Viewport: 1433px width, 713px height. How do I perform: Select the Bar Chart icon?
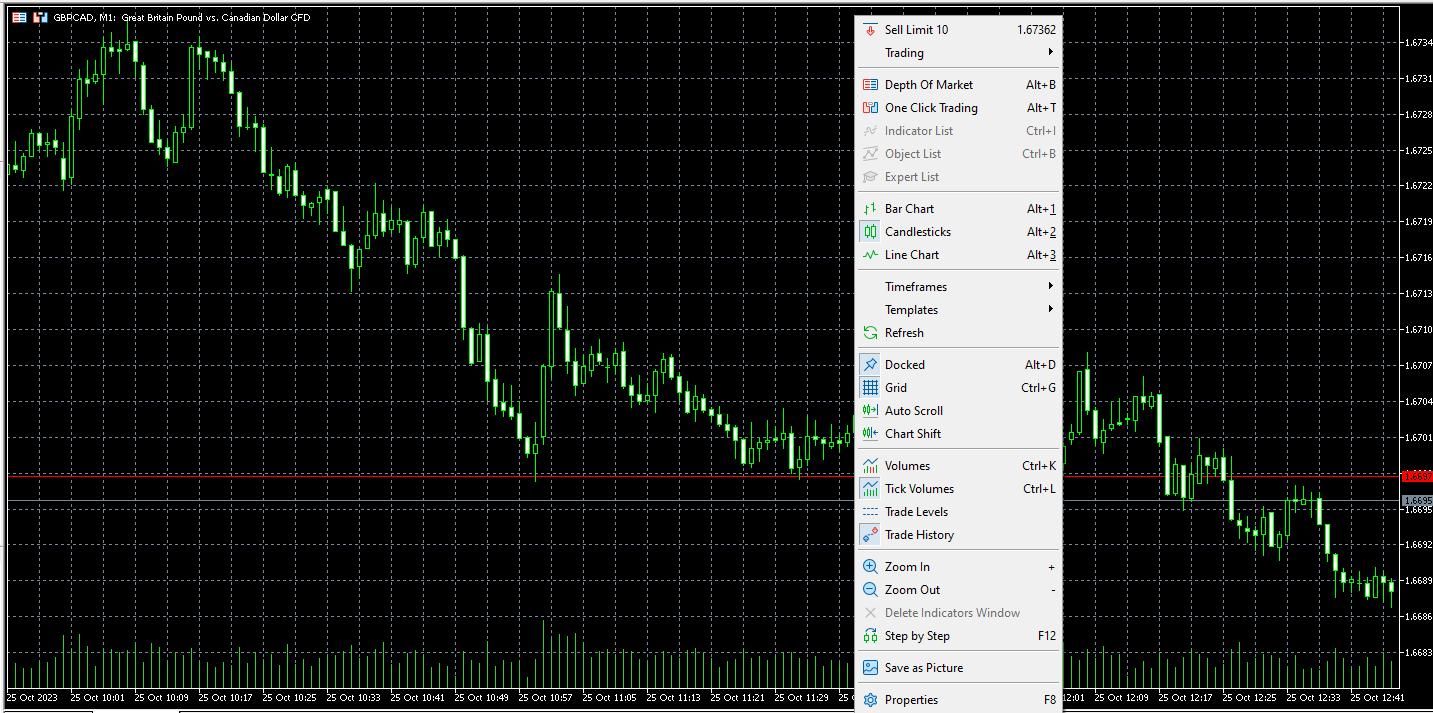click(870, 209)
